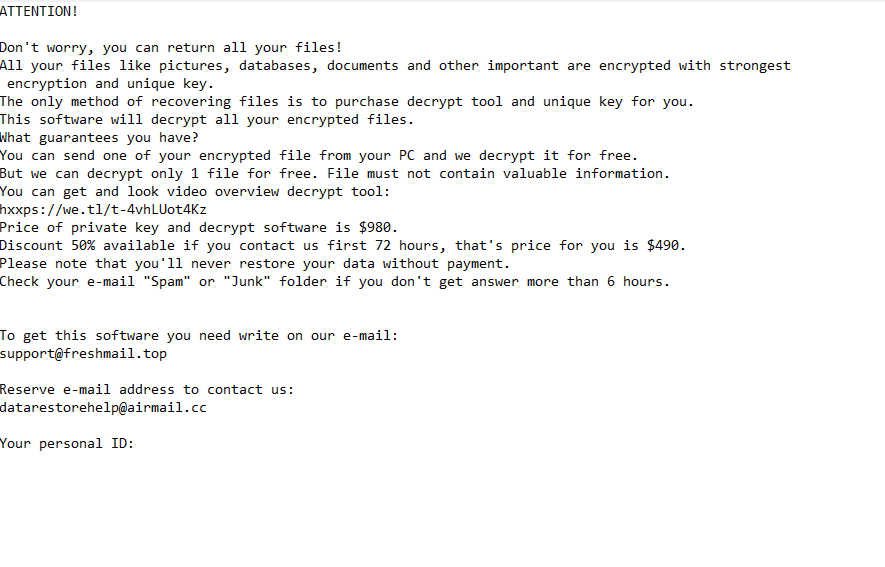Click 'This software will decrypt' line
The width and height of the screenshot is (885, 567).
pos(207,120)
